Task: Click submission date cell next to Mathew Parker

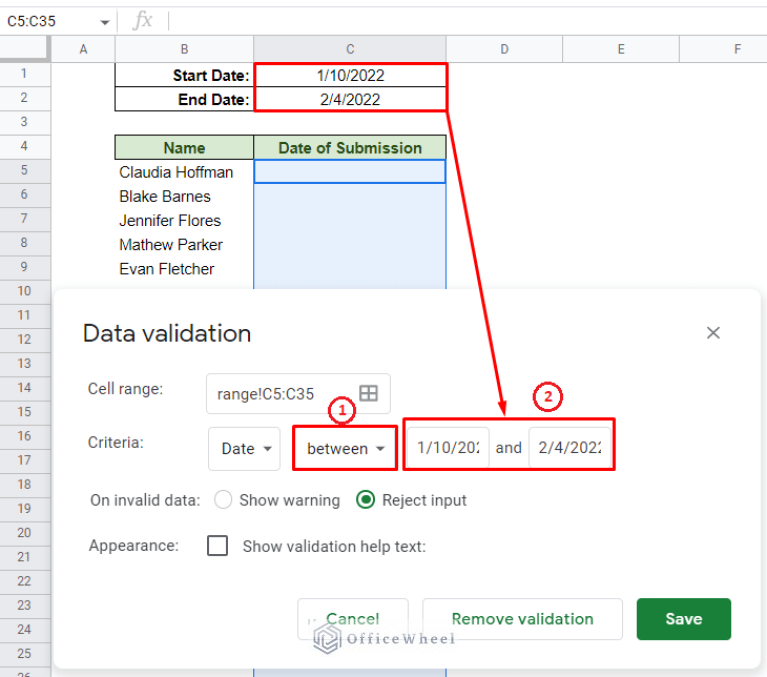Action: [350, 245]
